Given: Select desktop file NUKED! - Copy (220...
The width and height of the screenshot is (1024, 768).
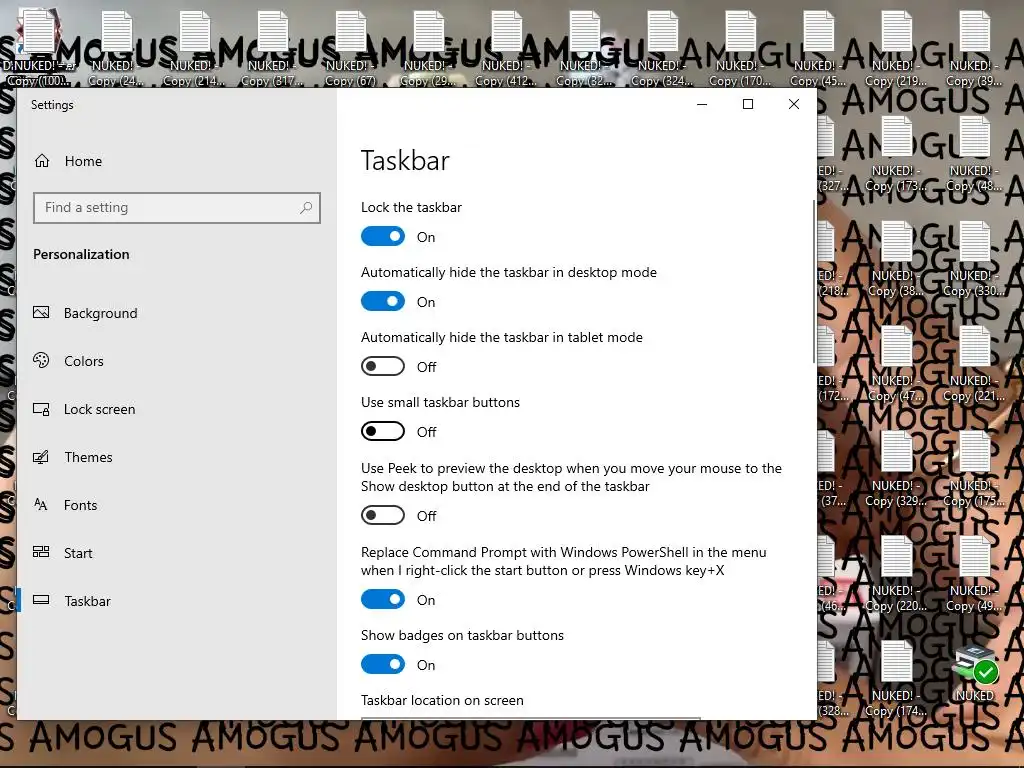Looking at the screenshot, I should (897, 575).
